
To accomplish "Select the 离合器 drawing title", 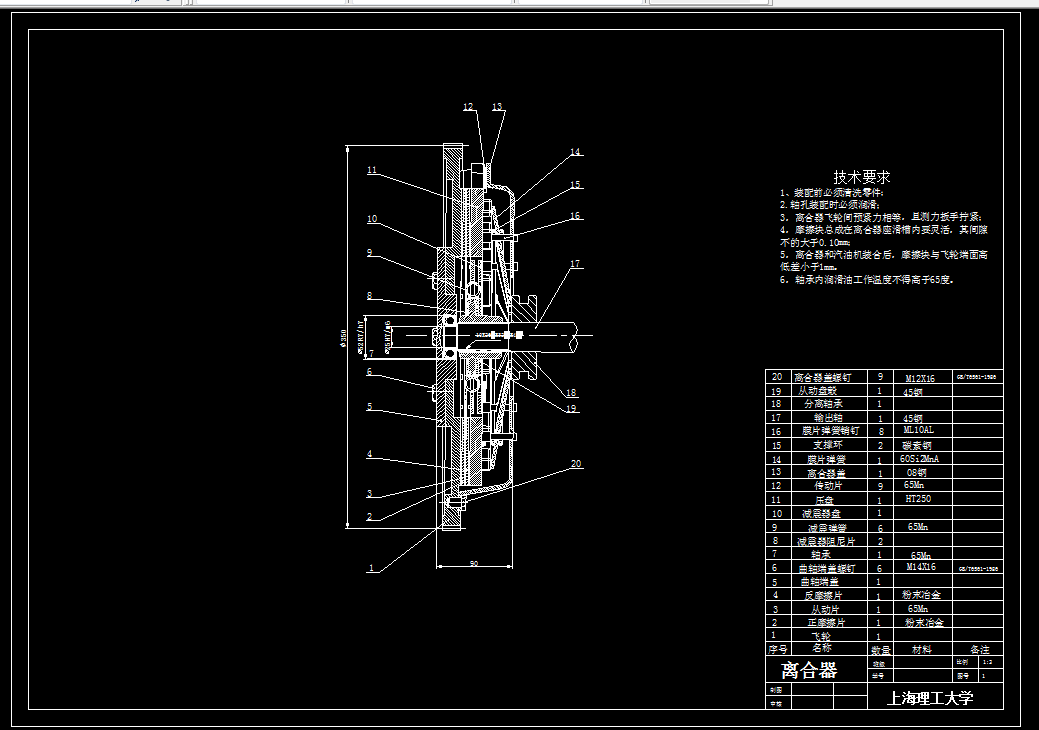I will coord(809,670).
